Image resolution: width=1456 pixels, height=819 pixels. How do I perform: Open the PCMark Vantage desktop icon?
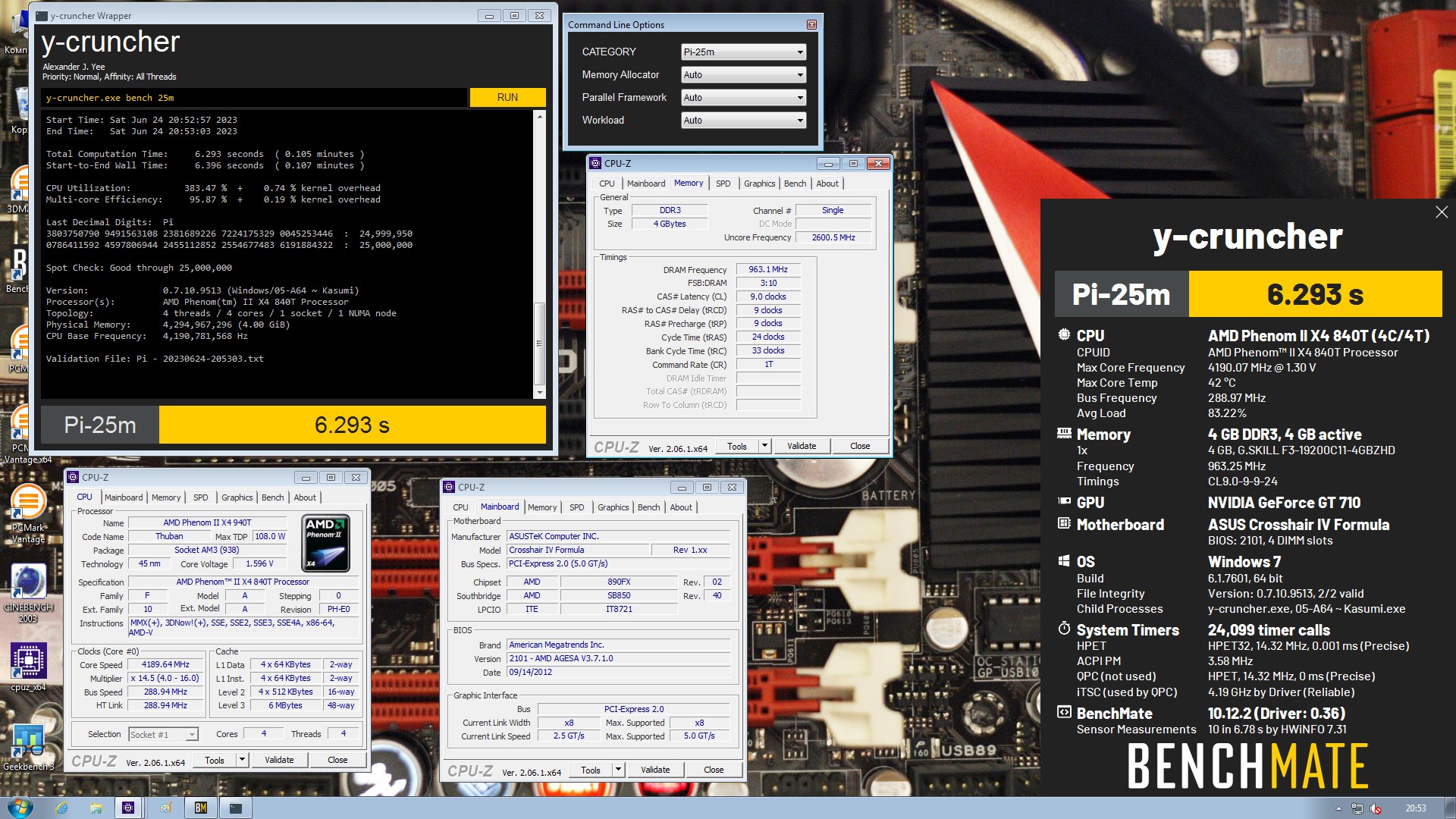28,514
